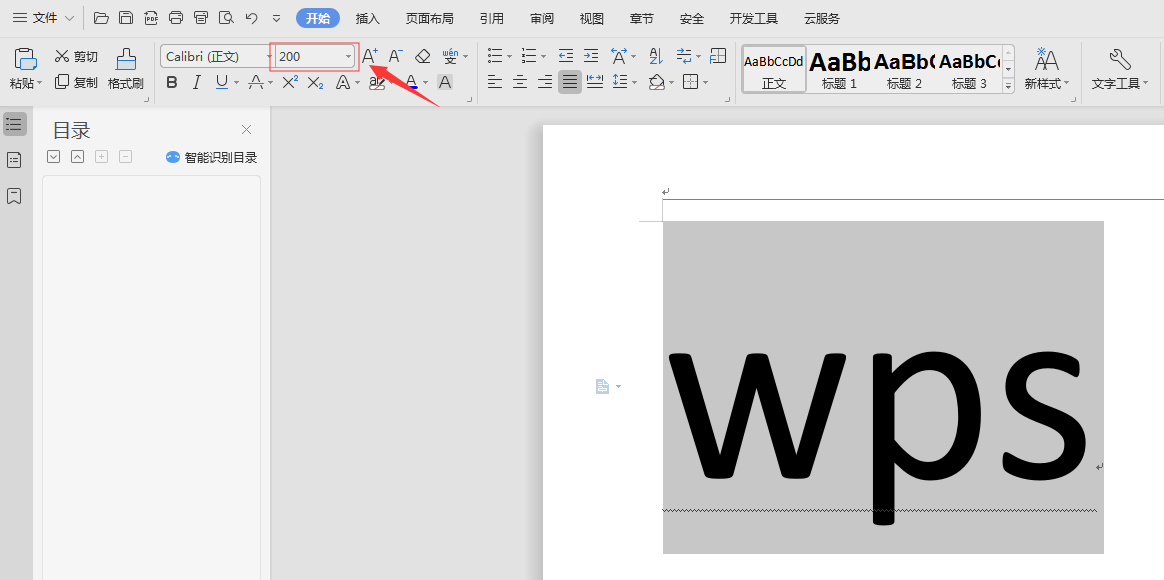Apply 标题 3 style
The image size is (1164, 580).
tap(969, 69)
